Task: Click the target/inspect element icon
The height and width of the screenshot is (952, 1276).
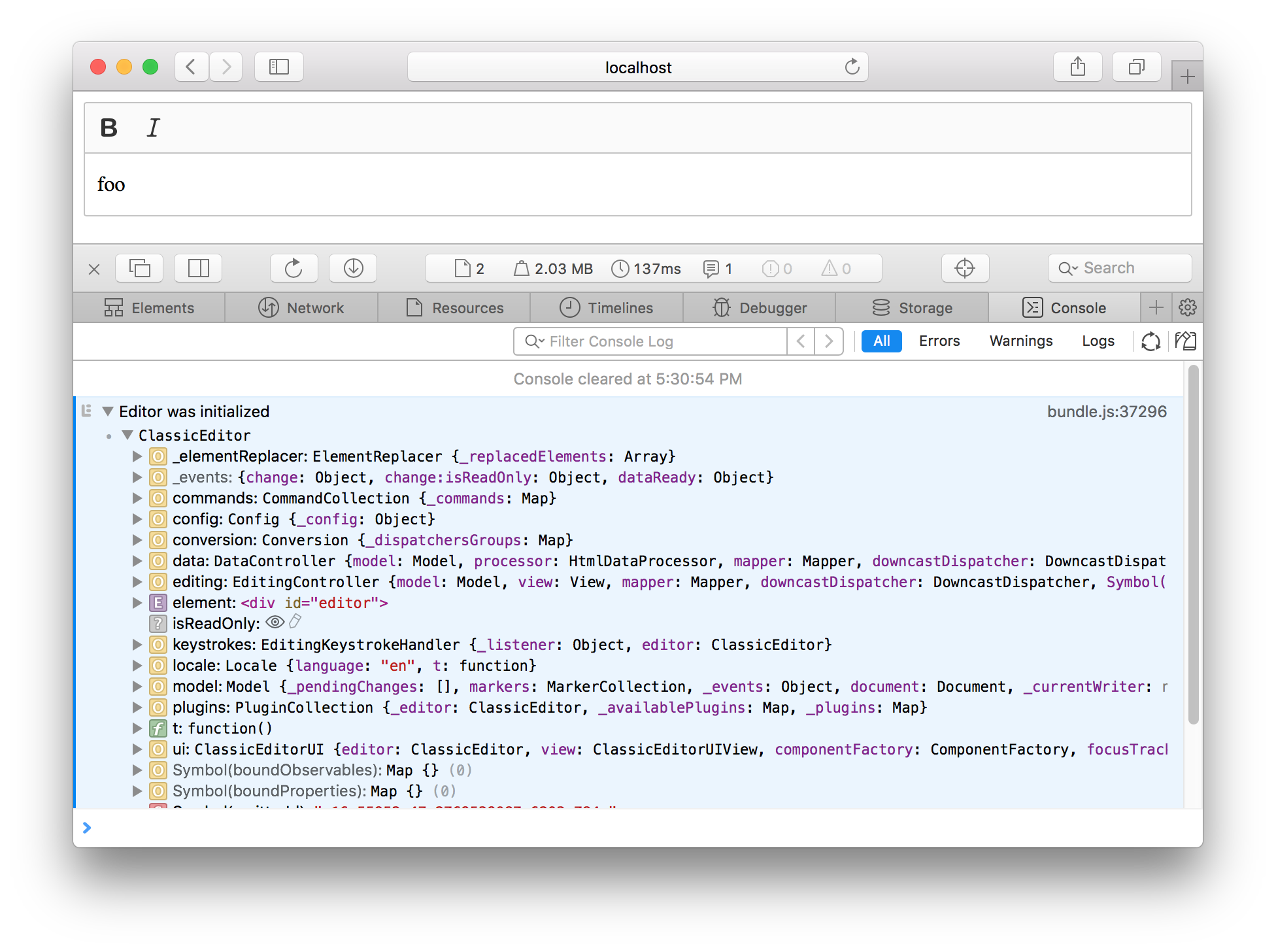Action: pos(964,269)
